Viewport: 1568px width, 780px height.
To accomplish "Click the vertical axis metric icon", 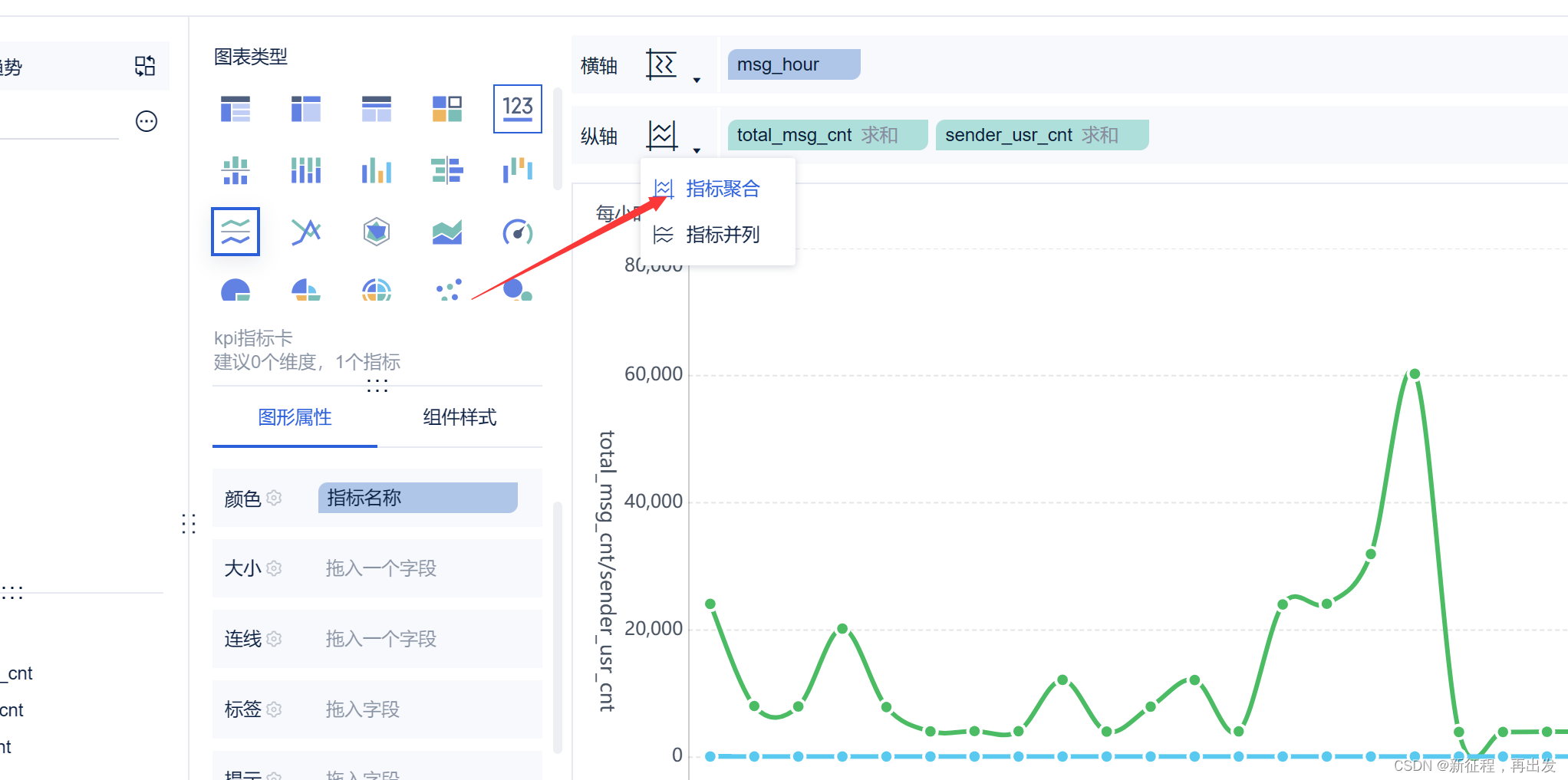I will [662, 135].
